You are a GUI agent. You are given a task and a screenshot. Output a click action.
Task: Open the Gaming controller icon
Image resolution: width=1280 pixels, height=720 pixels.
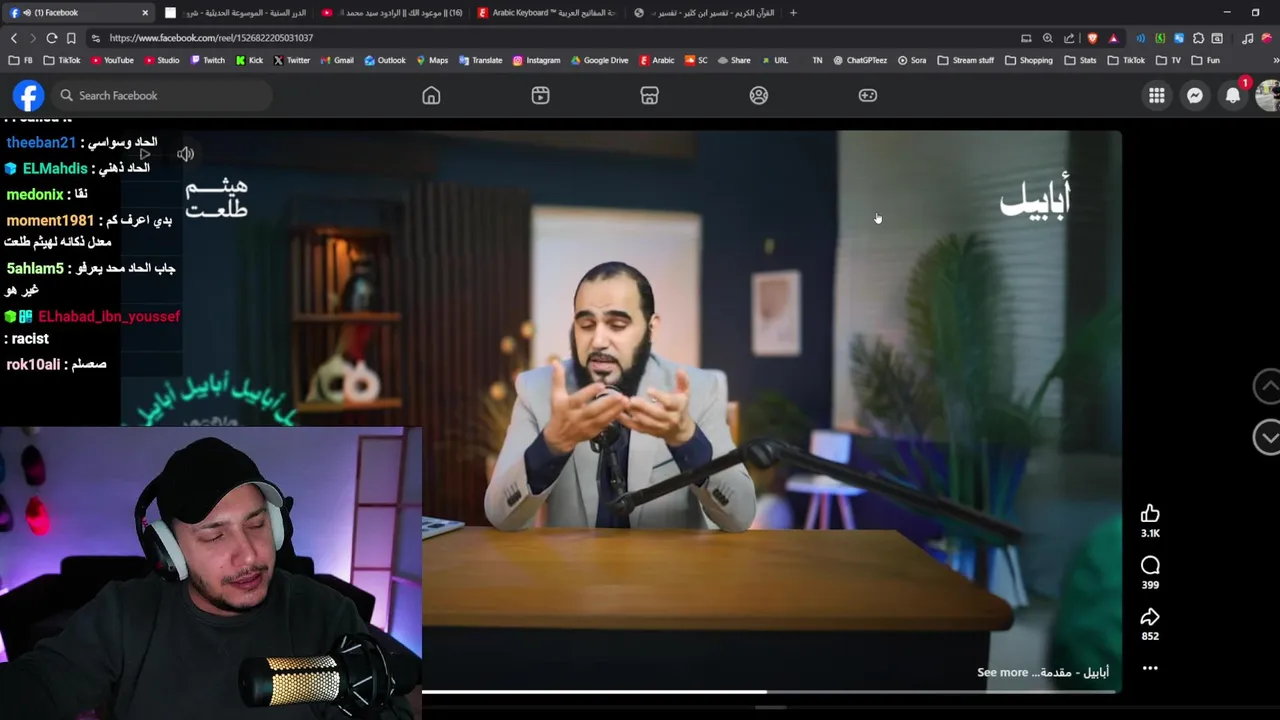[868, 95]
